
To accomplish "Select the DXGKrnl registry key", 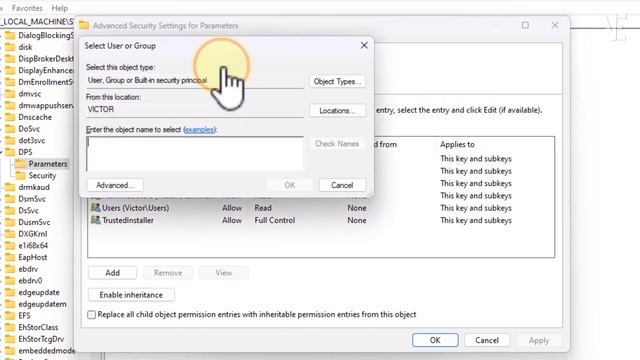I will [33, 234].
